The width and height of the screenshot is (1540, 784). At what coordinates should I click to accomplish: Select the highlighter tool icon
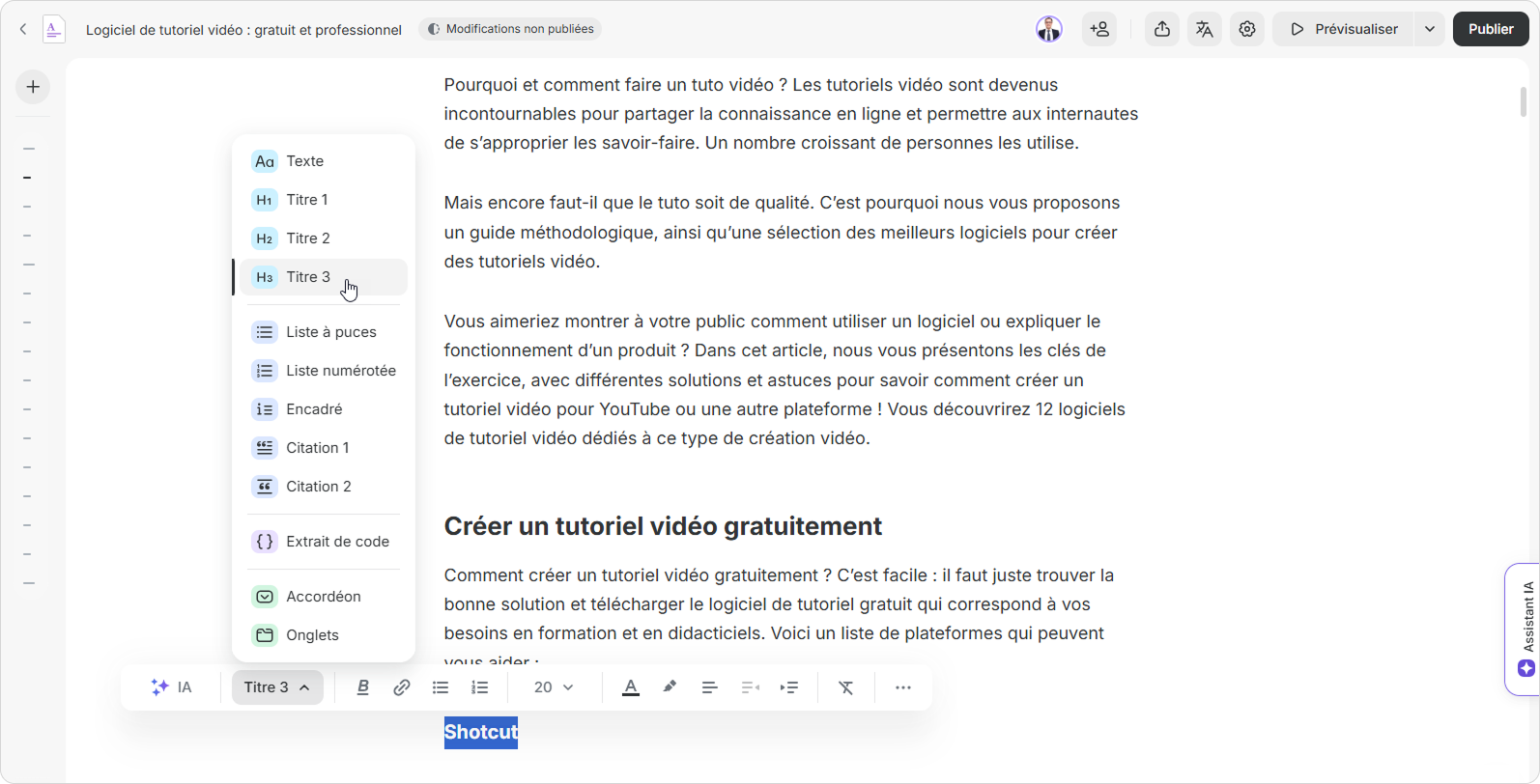(670, 687)
